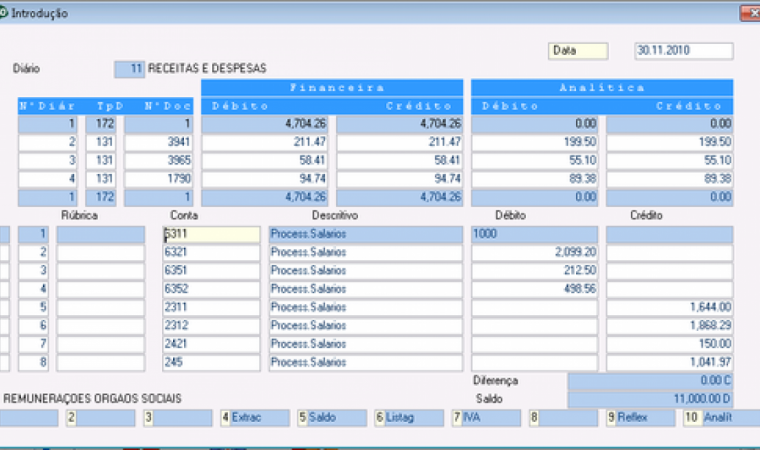Viewport: 760px width, 450px height.
Task: Click Analítica Débito value 89.38
Action: 535,179
